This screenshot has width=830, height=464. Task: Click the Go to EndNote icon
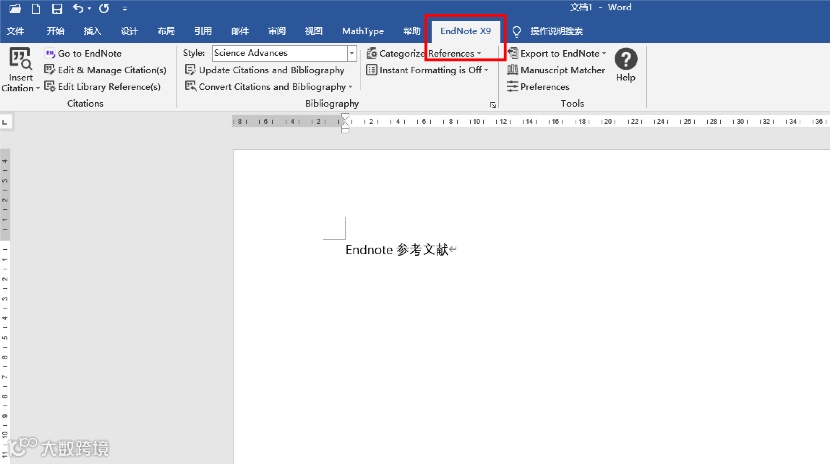[50, 53]
